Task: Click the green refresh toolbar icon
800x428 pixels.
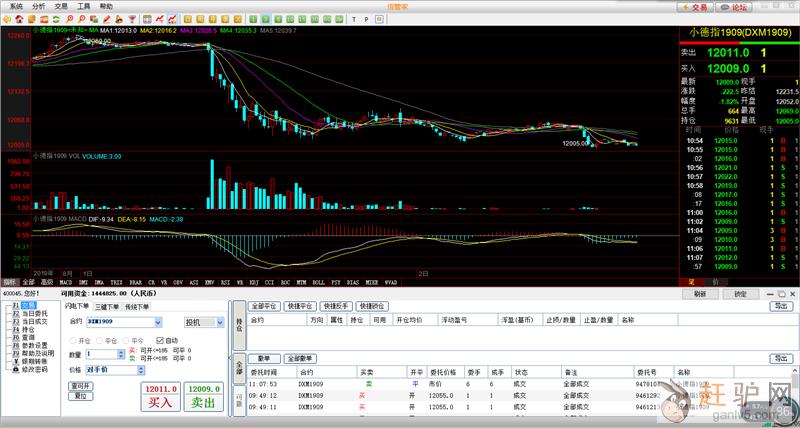Action: (x=56, y=19)
